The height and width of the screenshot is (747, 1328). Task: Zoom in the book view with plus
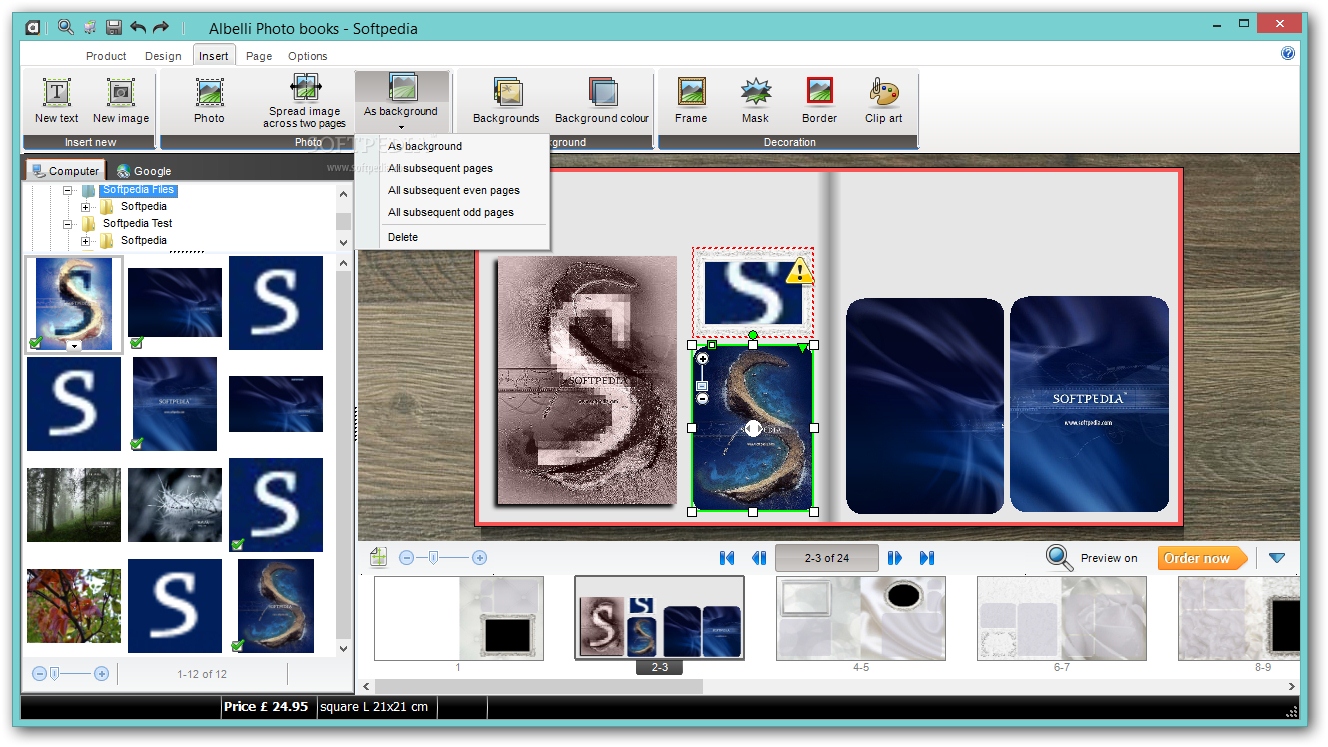pos(479,558)
